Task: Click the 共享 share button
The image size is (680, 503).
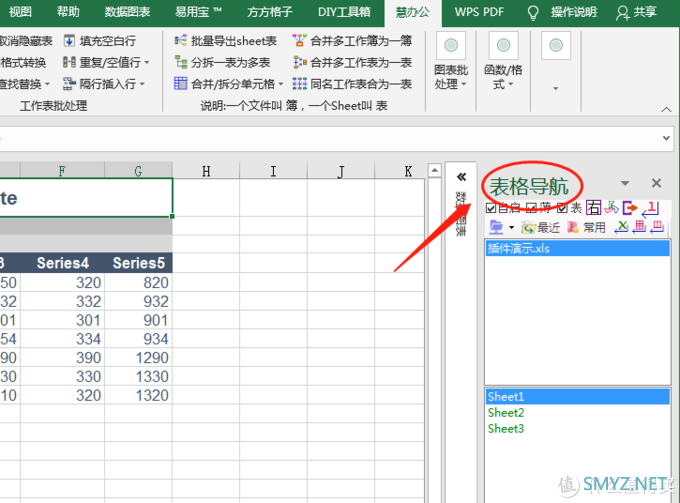Action: click(x=636, y=12)
